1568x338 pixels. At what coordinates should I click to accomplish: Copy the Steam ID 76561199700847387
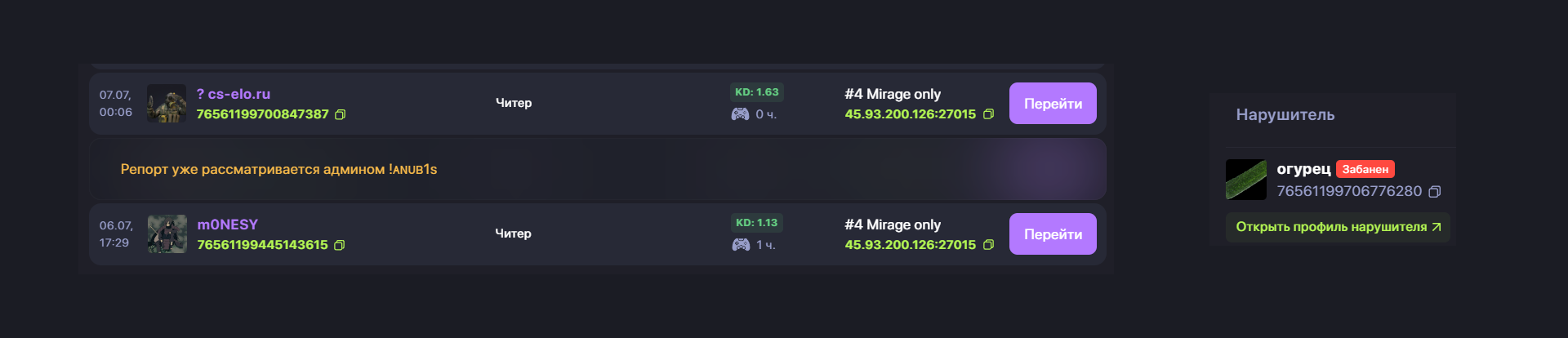coord(341,115)
